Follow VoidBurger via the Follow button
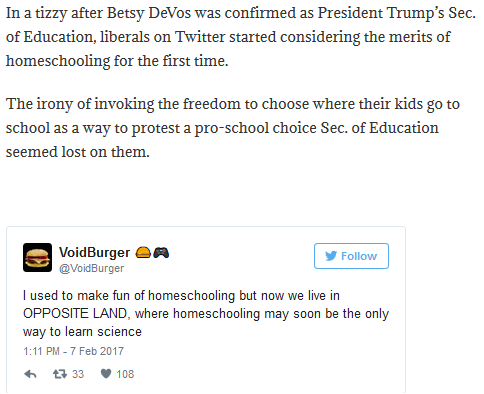 tap(351, 256)
